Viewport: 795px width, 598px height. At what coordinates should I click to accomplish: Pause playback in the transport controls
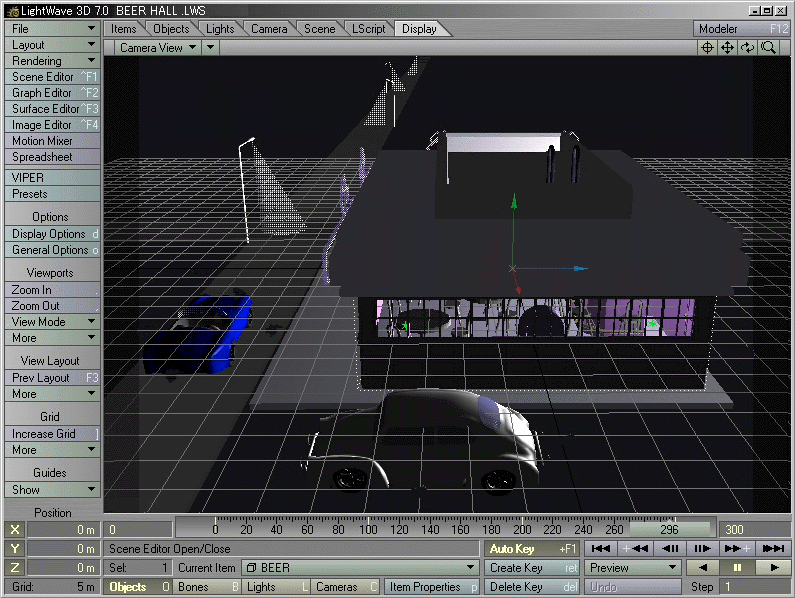tap(738, 567)
